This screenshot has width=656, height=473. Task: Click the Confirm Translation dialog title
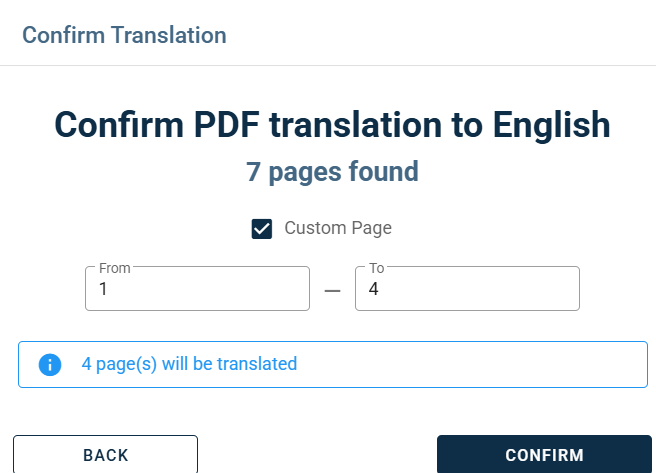point(124,35)
